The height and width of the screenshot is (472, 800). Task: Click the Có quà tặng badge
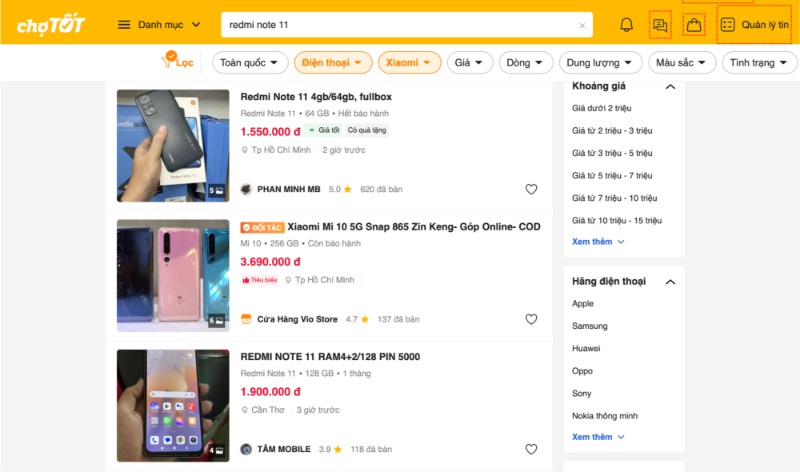pyautogui.click(x=367, y=131)
